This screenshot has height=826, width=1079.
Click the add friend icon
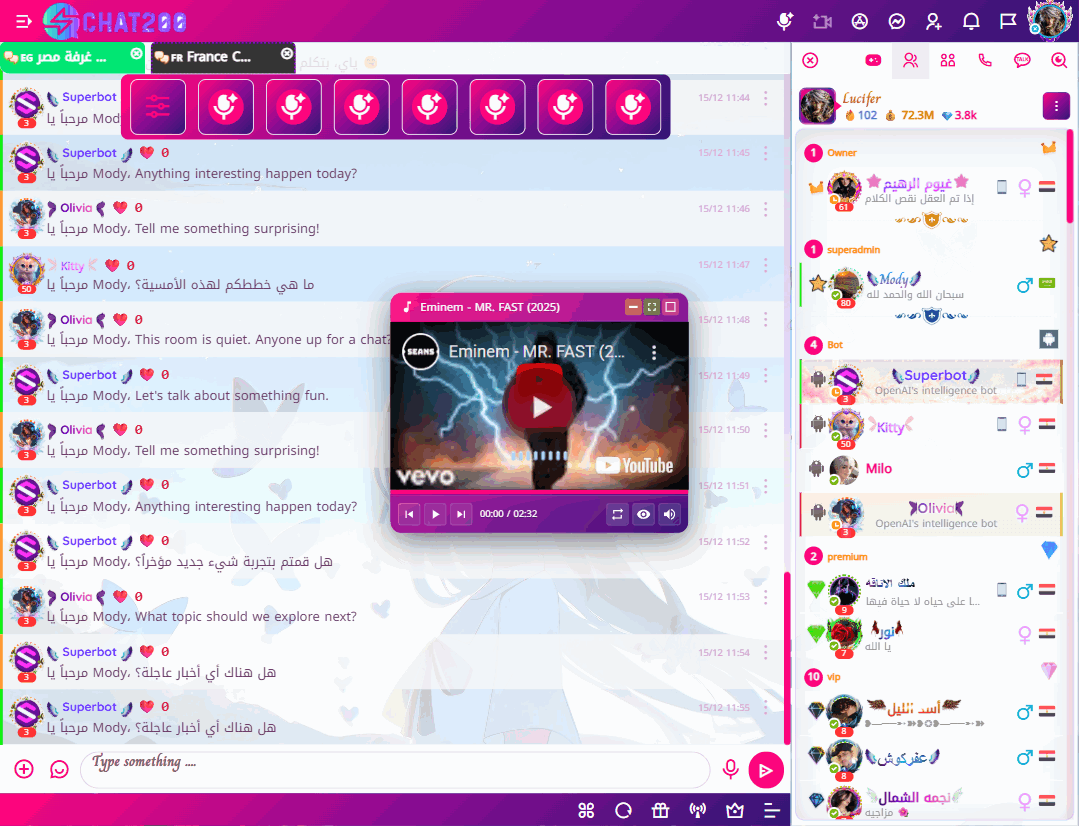(934, 20)
